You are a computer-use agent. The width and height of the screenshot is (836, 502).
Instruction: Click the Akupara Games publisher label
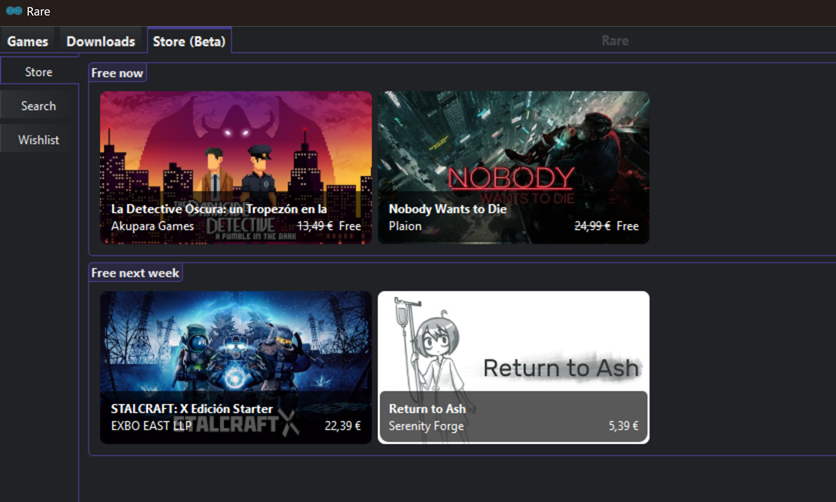(x=152, y=226)
